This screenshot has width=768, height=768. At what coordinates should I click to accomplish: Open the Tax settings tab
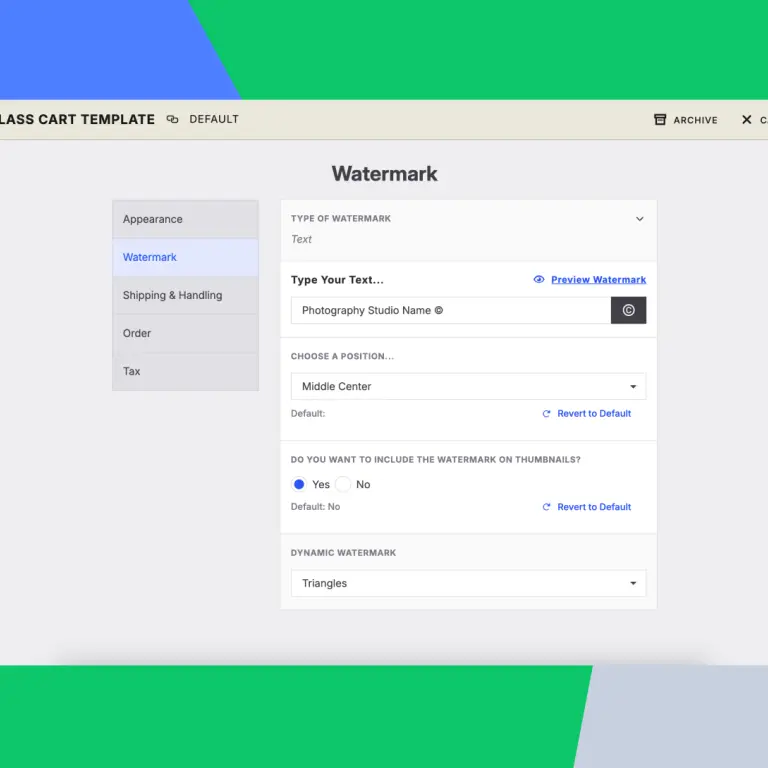185,371
